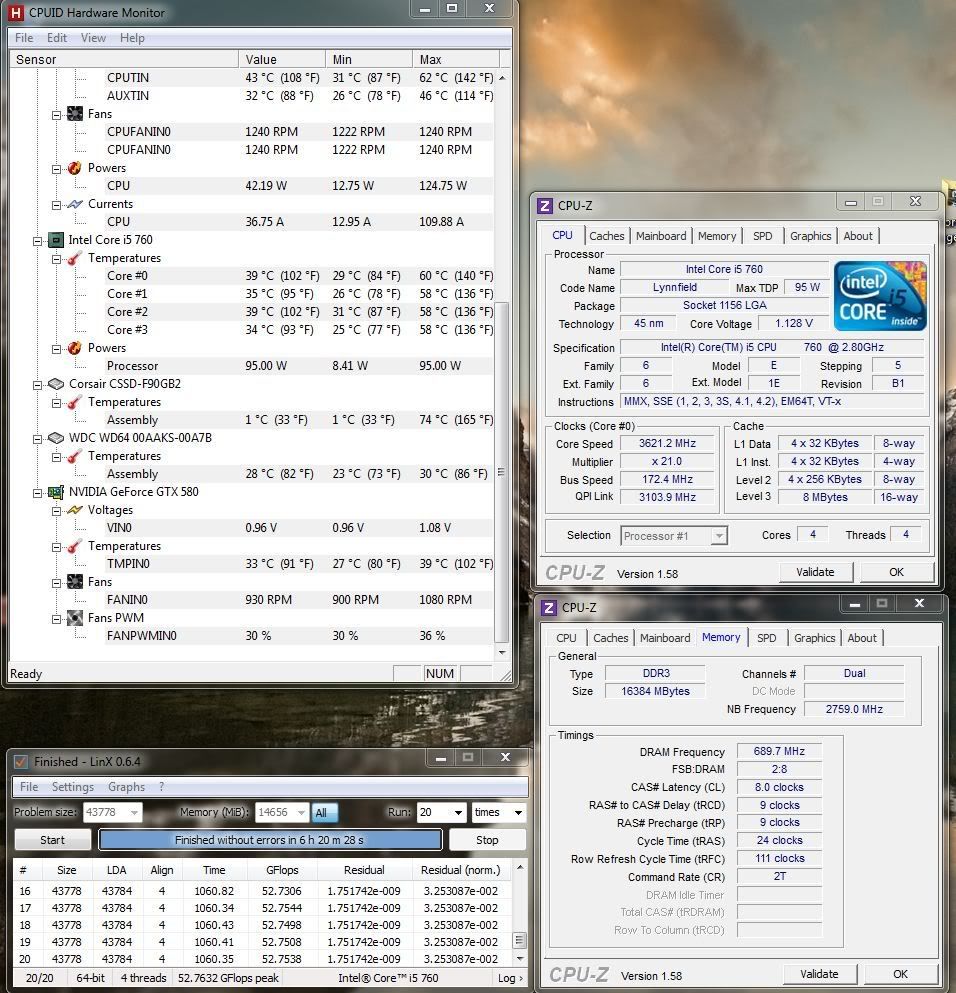
Task: Click the Fans icon above FANIN0
Action: pos(75,581)
